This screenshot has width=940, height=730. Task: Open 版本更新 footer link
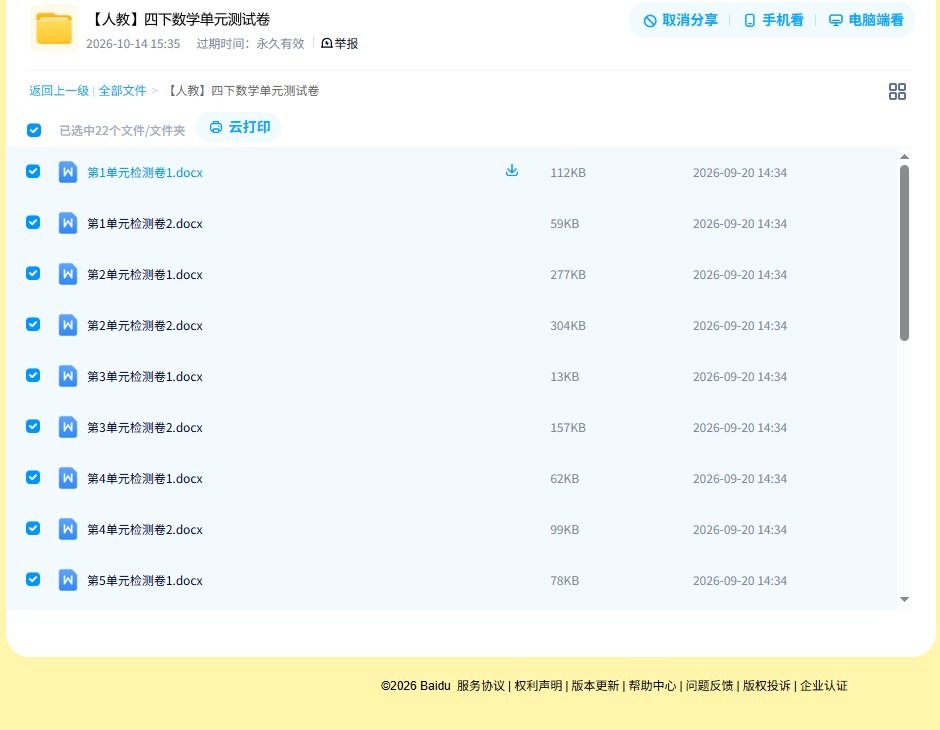tap(595, 686)
